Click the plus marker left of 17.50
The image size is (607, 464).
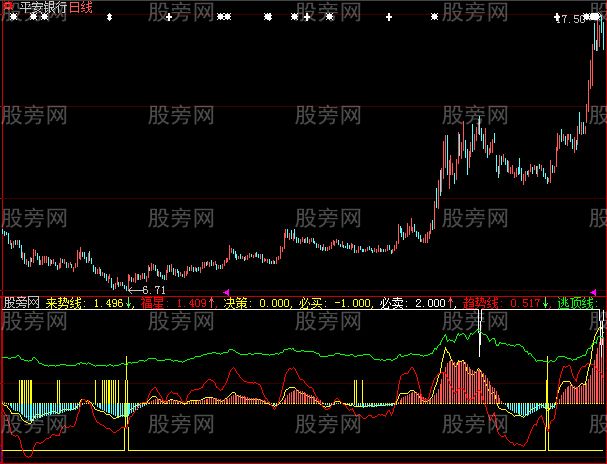pos(556,18)
